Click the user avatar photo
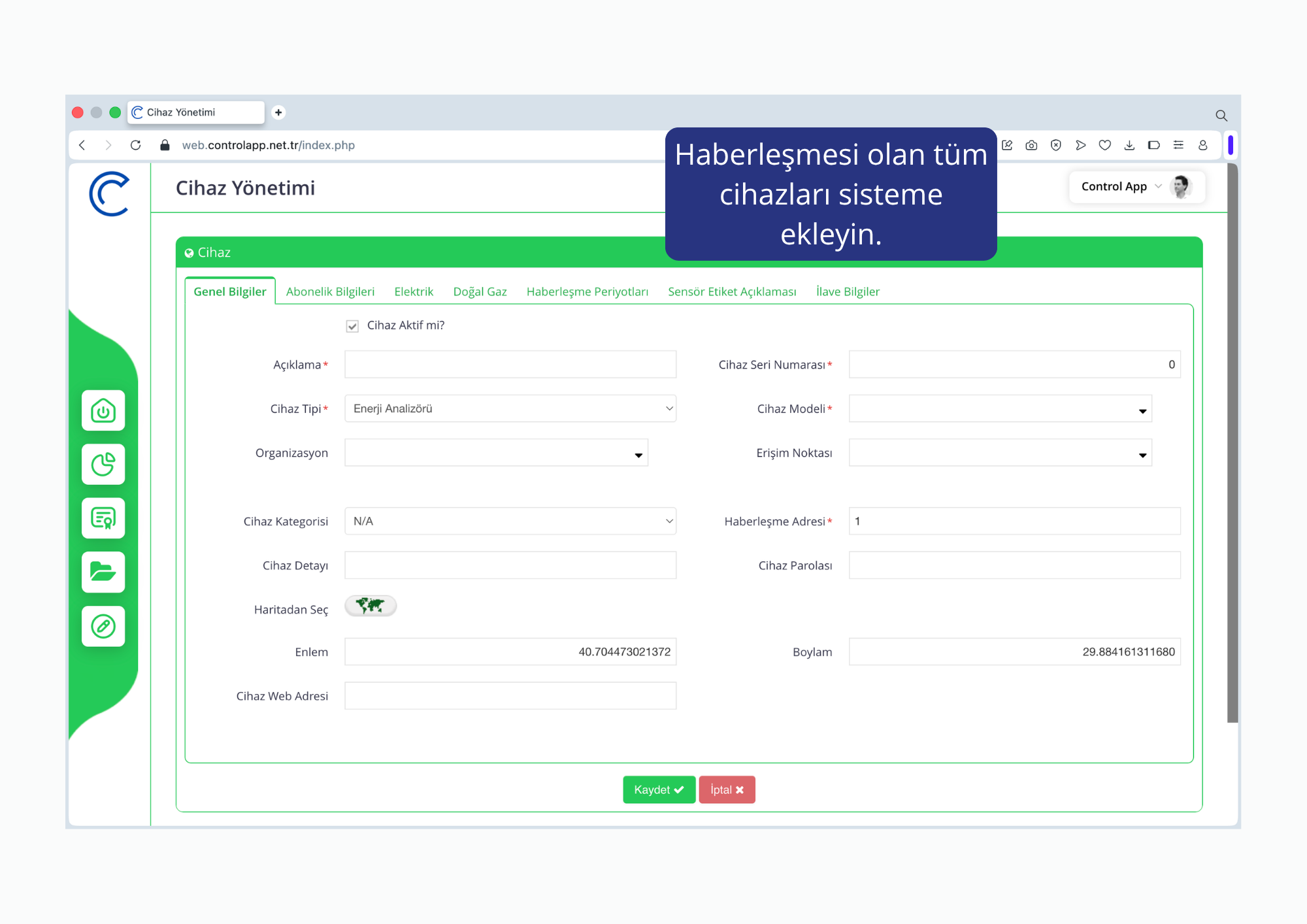The height and width of the screenshot is (924, 1307). 1181,187
